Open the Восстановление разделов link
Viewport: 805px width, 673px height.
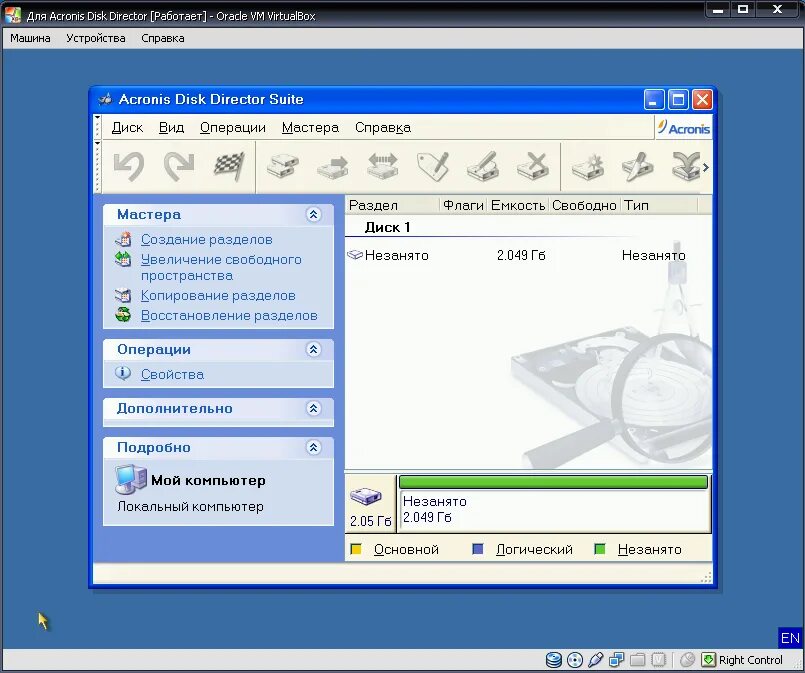tap(229, 315)
